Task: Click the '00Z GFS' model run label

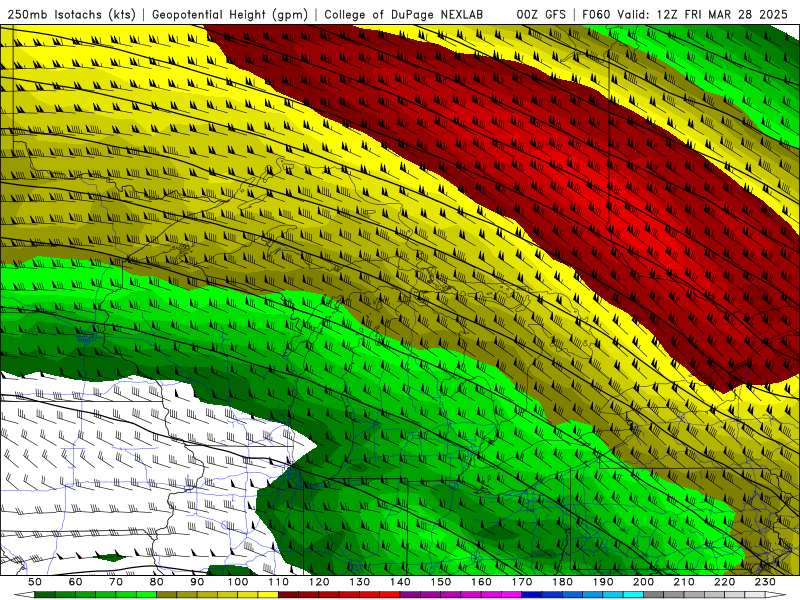Action: coord(541,15)
